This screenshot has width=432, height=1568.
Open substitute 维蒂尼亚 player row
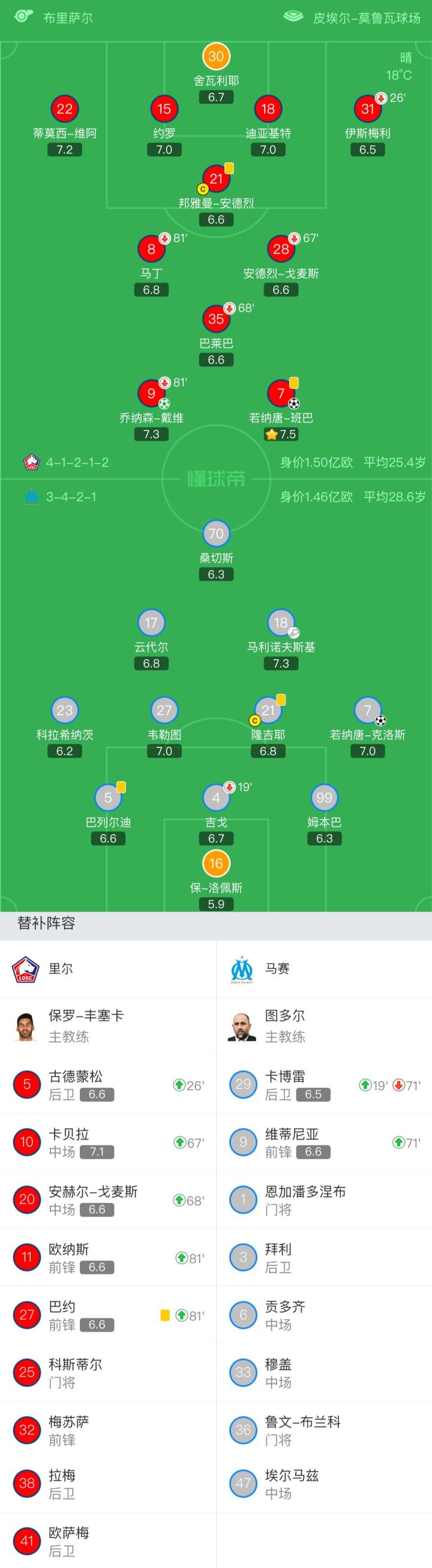(x=324, y=1142)
